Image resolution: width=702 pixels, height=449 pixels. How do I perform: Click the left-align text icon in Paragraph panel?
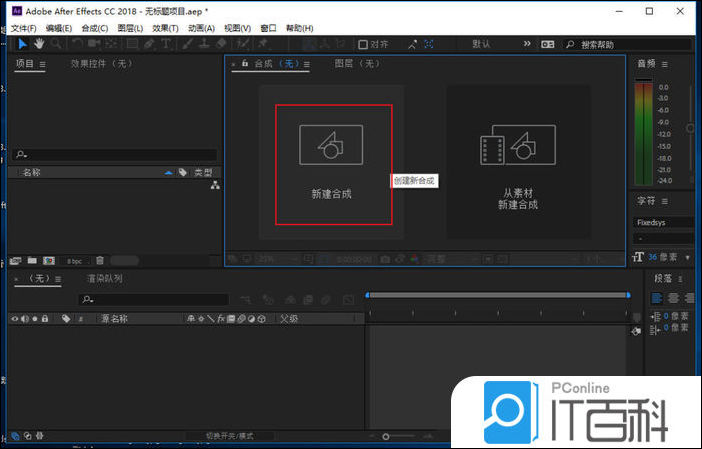click(x=658, y=298)
